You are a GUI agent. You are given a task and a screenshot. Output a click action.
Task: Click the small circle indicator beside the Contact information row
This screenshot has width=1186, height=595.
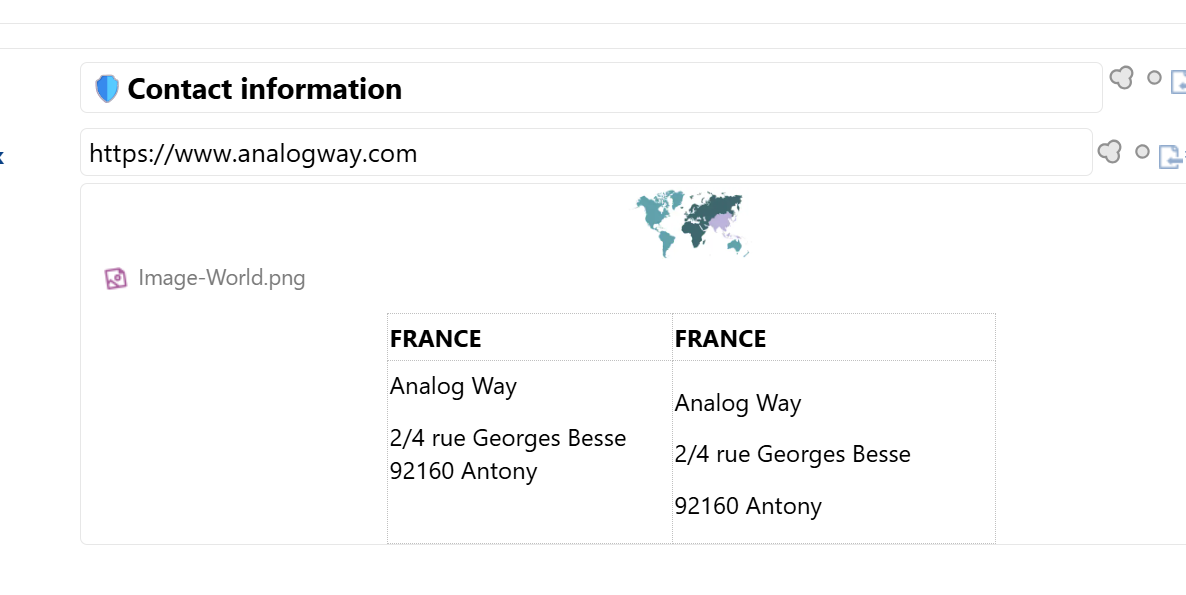pos(1154,78)
